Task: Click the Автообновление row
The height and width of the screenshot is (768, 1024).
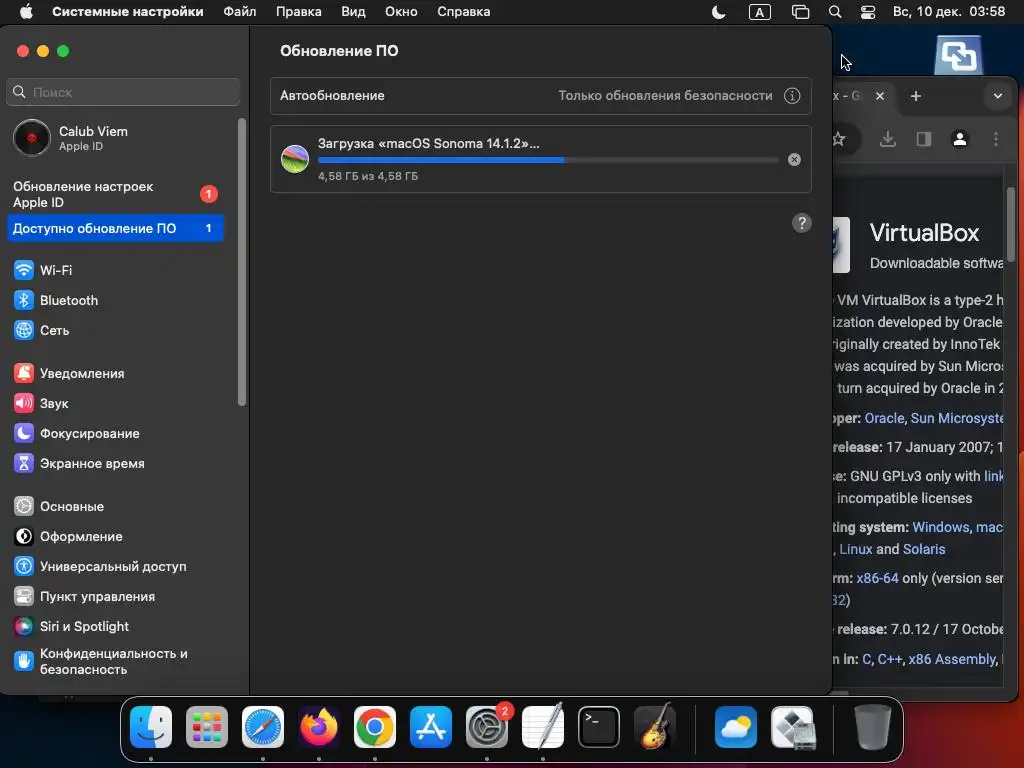Action: coord(541,95)
